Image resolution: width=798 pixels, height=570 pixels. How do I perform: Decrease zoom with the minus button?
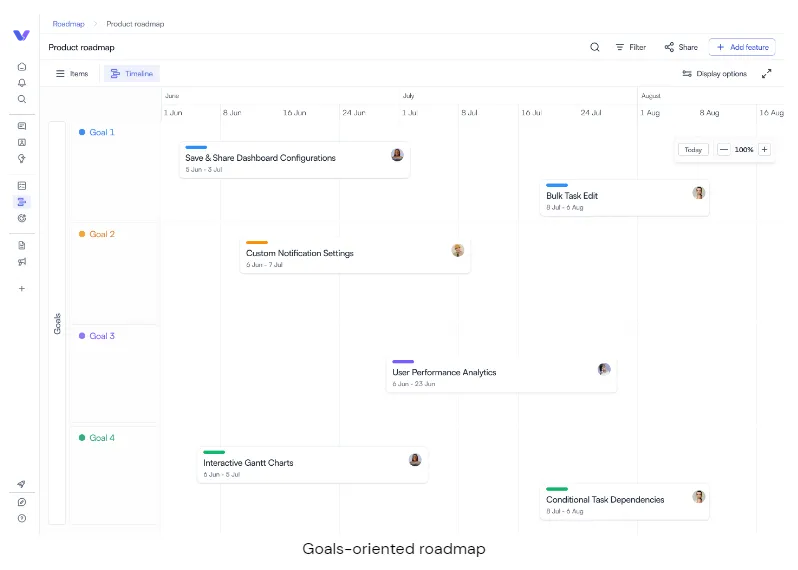tap(724, 150)
